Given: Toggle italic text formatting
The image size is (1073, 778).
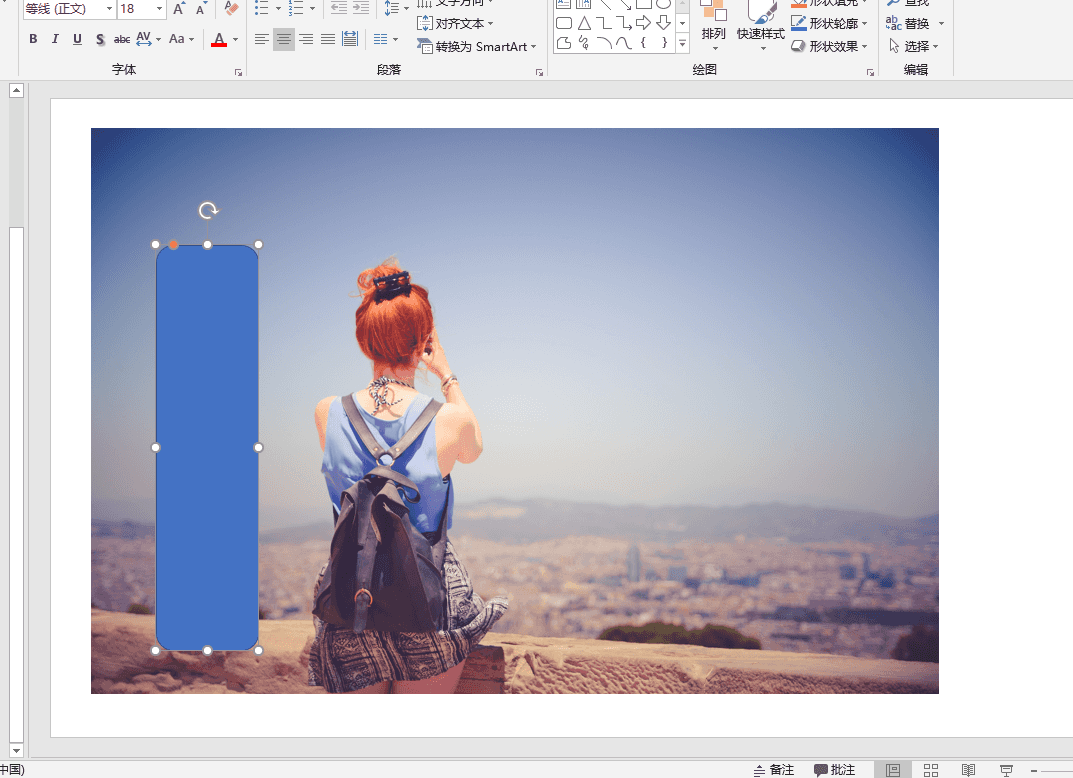Looking at the screenshot, I should (55, 40).
